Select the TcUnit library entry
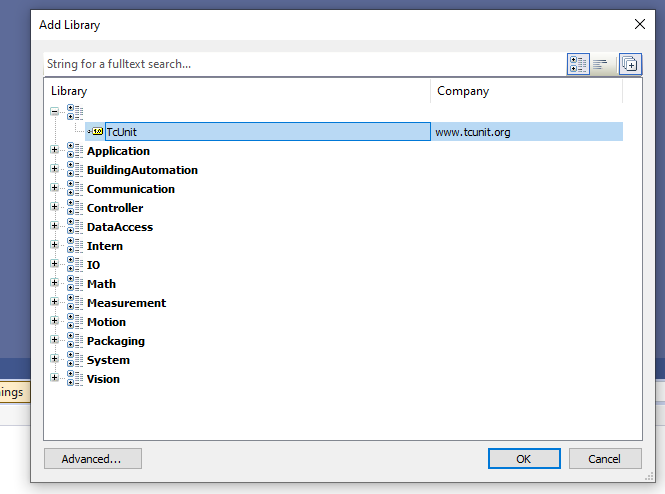Image resolution: width=665 pixels, height=494 pixels. click(268, 131)
